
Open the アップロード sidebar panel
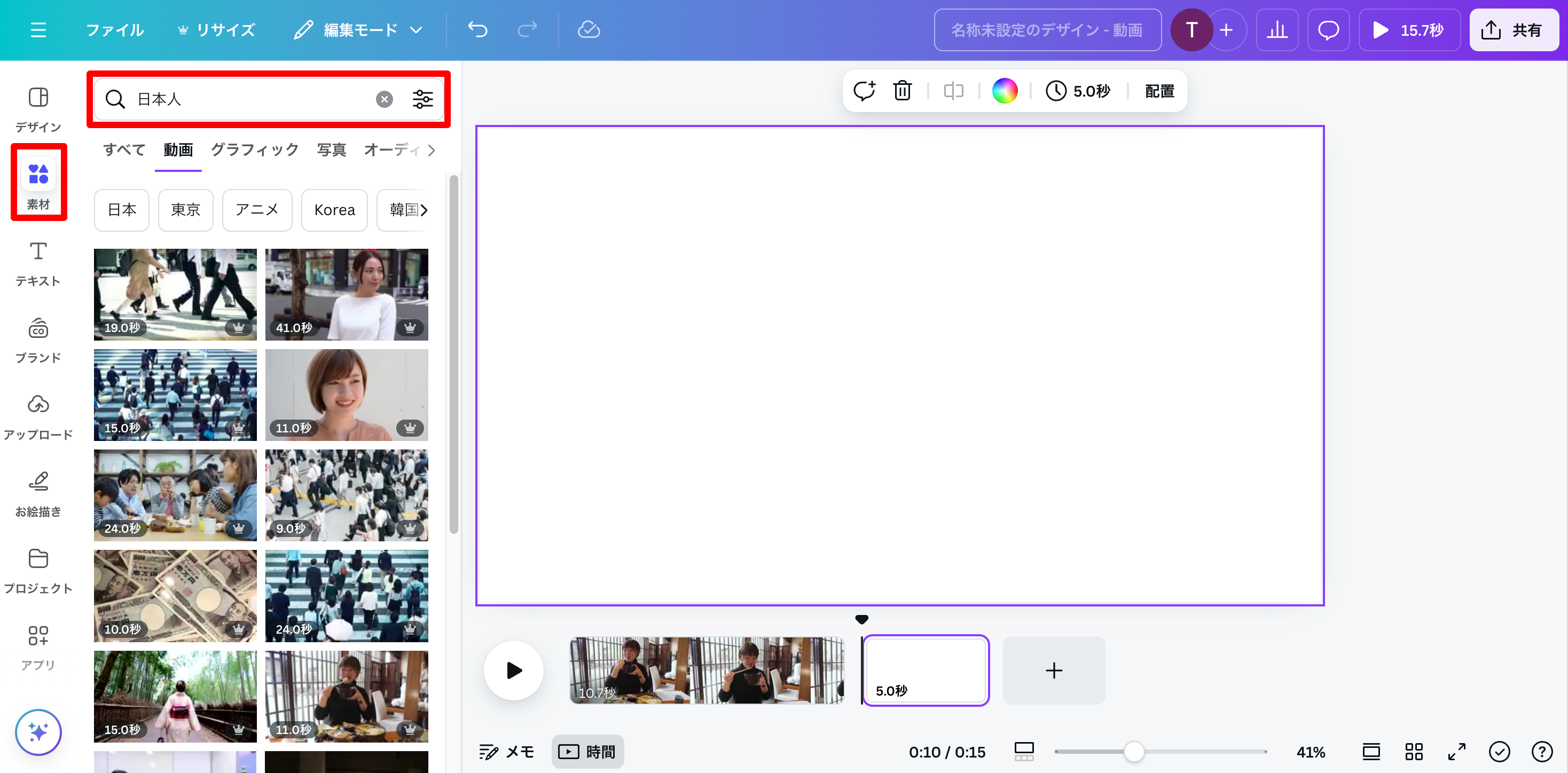click(x=38, y=417)
